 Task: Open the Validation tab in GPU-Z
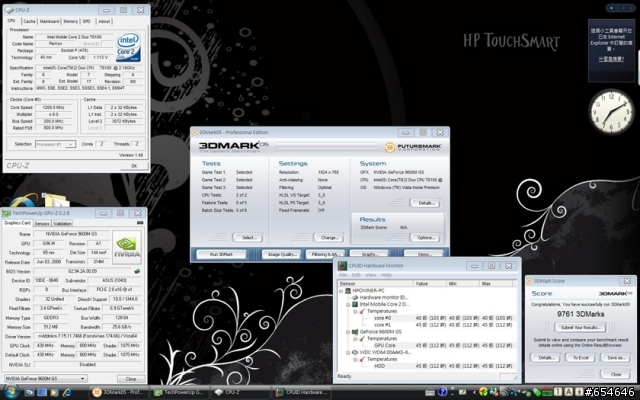[62, 223]
